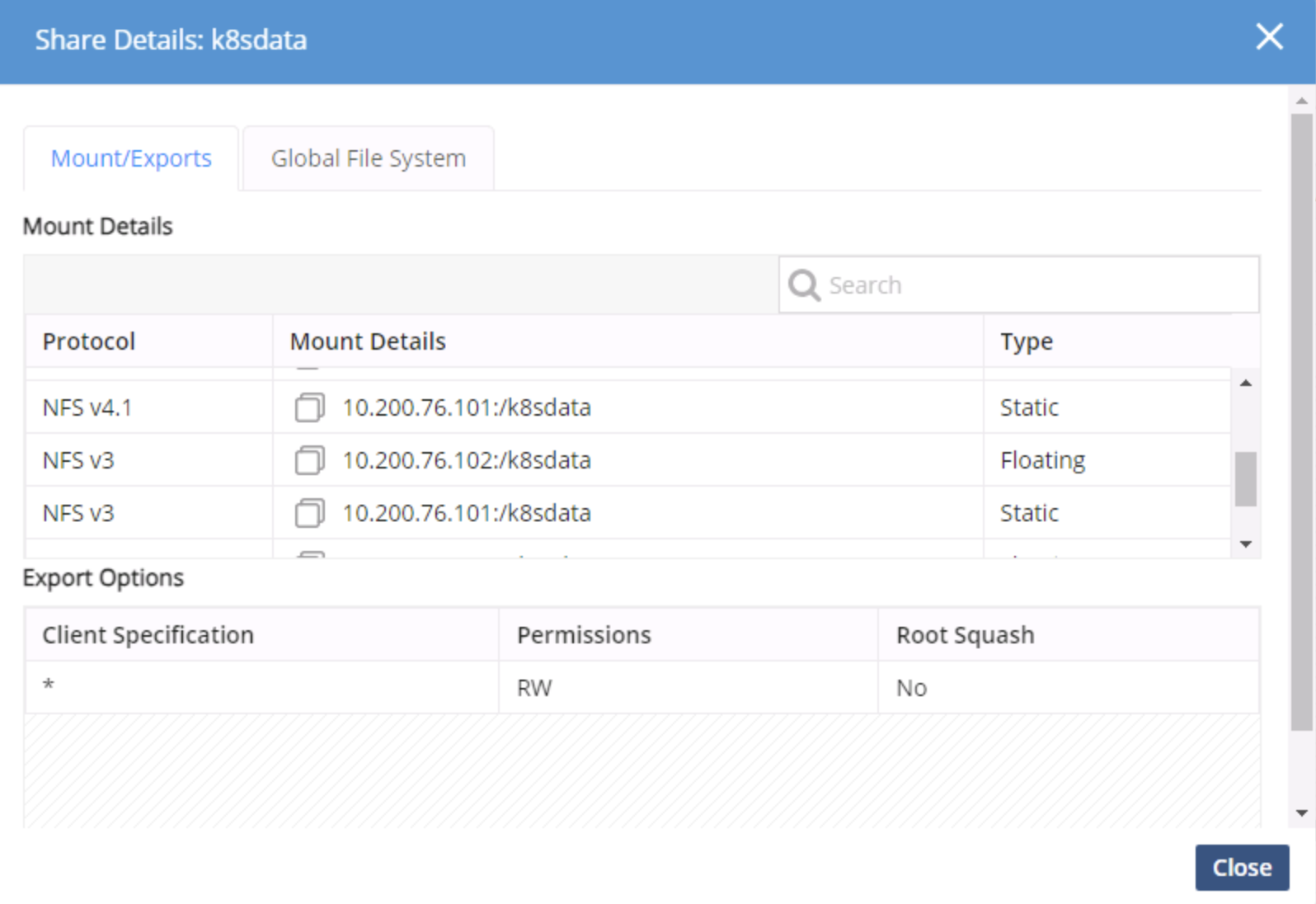Screen dimensions: 1316x904
Task: Click the mount table scroll up arrow
Action: click(x=1246, y=383)
